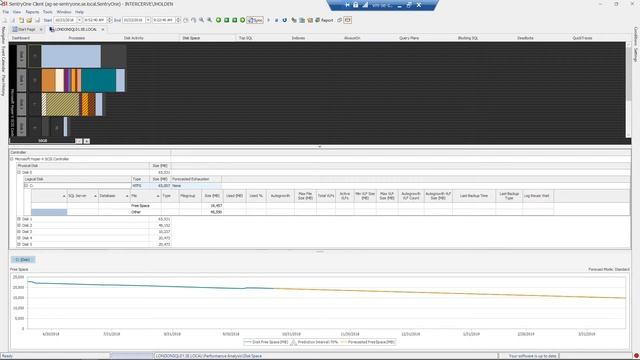Screen dimensions: 640x360
Task: Collapse the C: logical disk row
Action: click(26, 186)
